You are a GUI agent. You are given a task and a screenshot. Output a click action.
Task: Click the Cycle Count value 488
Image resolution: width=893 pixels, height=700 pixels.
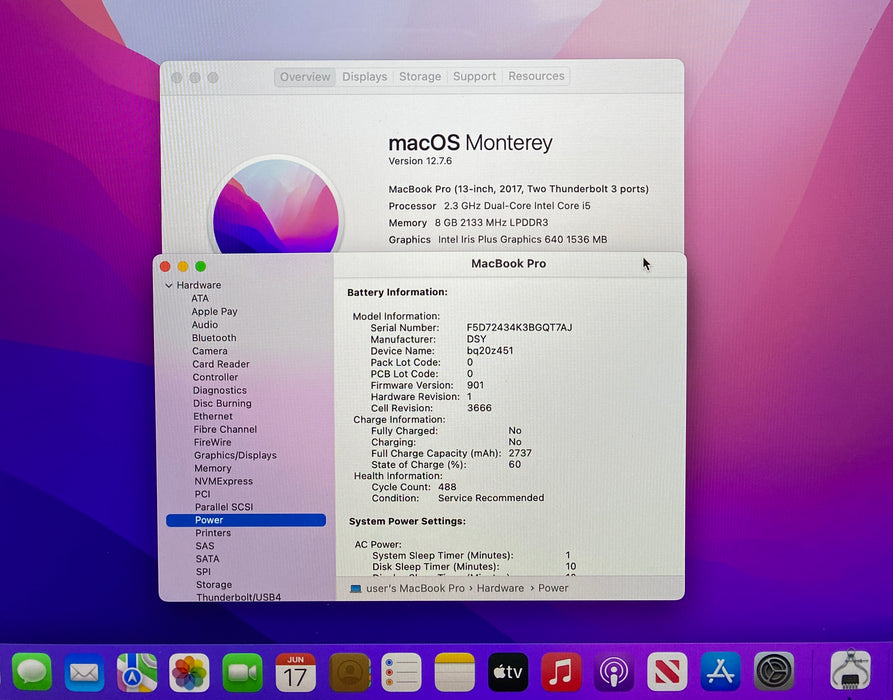tap(447, 487)
